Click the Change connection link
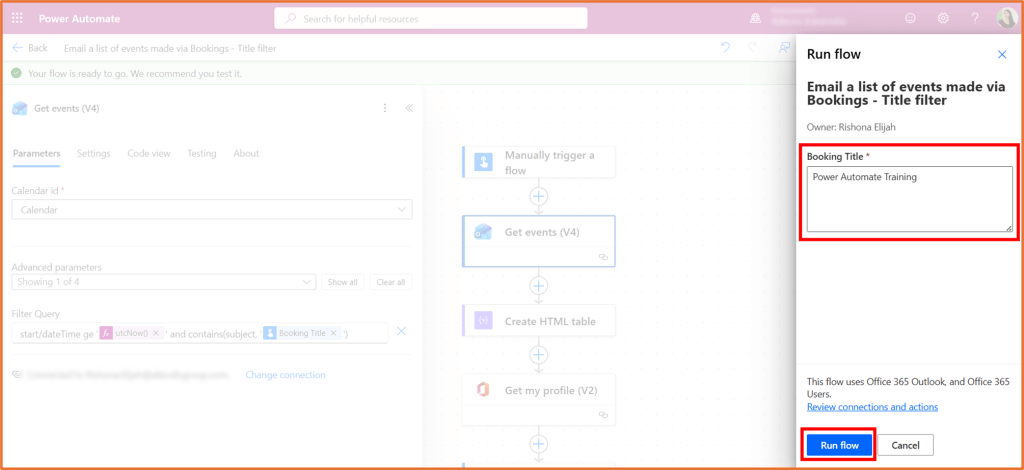 point(285,375)
